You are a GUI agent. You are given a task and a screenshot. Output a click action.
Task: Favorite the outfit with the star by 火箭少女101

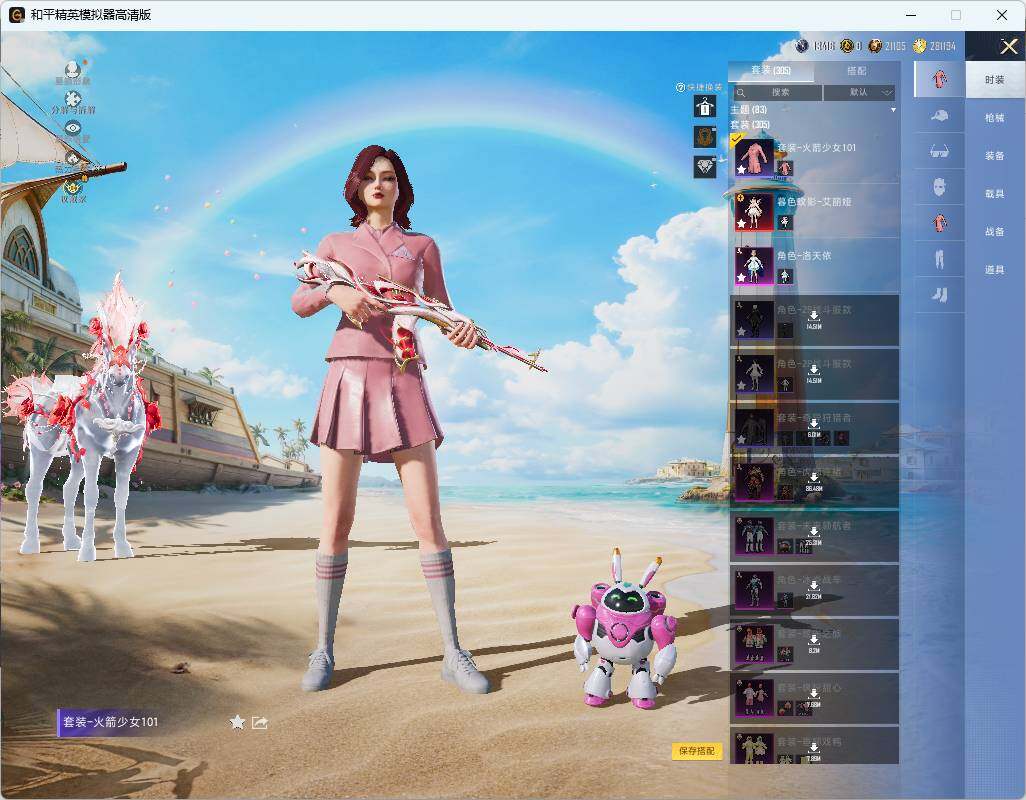pos(238,722)
